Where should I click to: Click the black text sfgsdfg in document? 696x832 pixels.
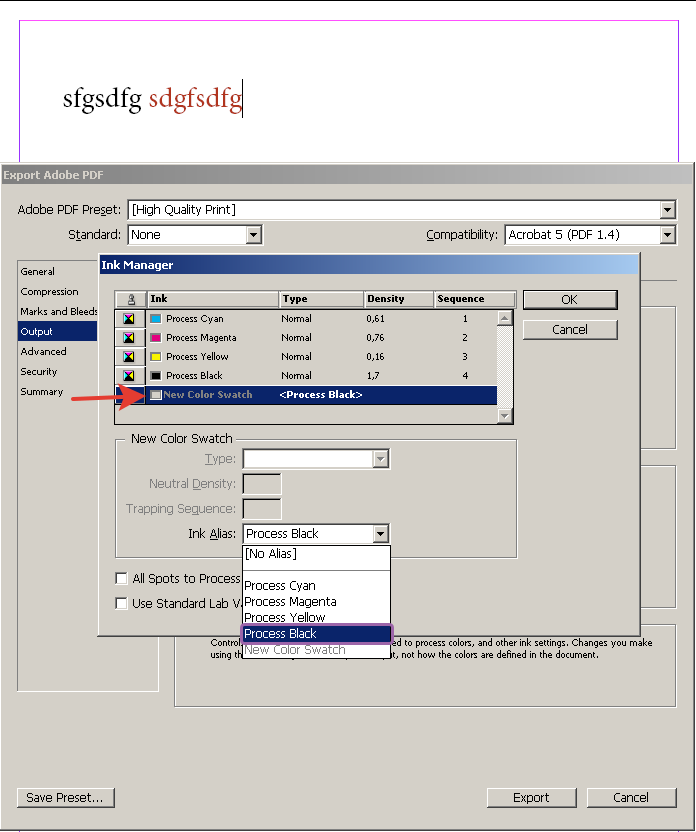(102, 99)
